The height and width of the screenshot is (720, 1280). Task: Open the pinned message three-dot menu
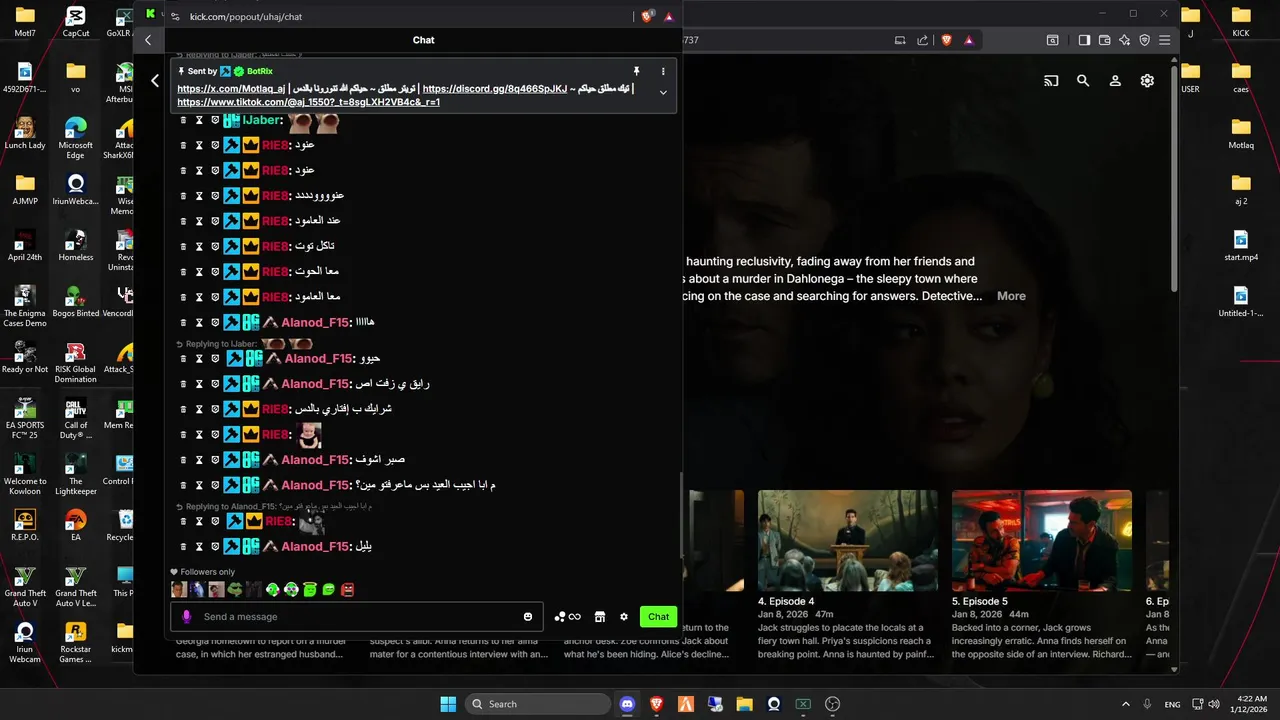coord(662,71)
